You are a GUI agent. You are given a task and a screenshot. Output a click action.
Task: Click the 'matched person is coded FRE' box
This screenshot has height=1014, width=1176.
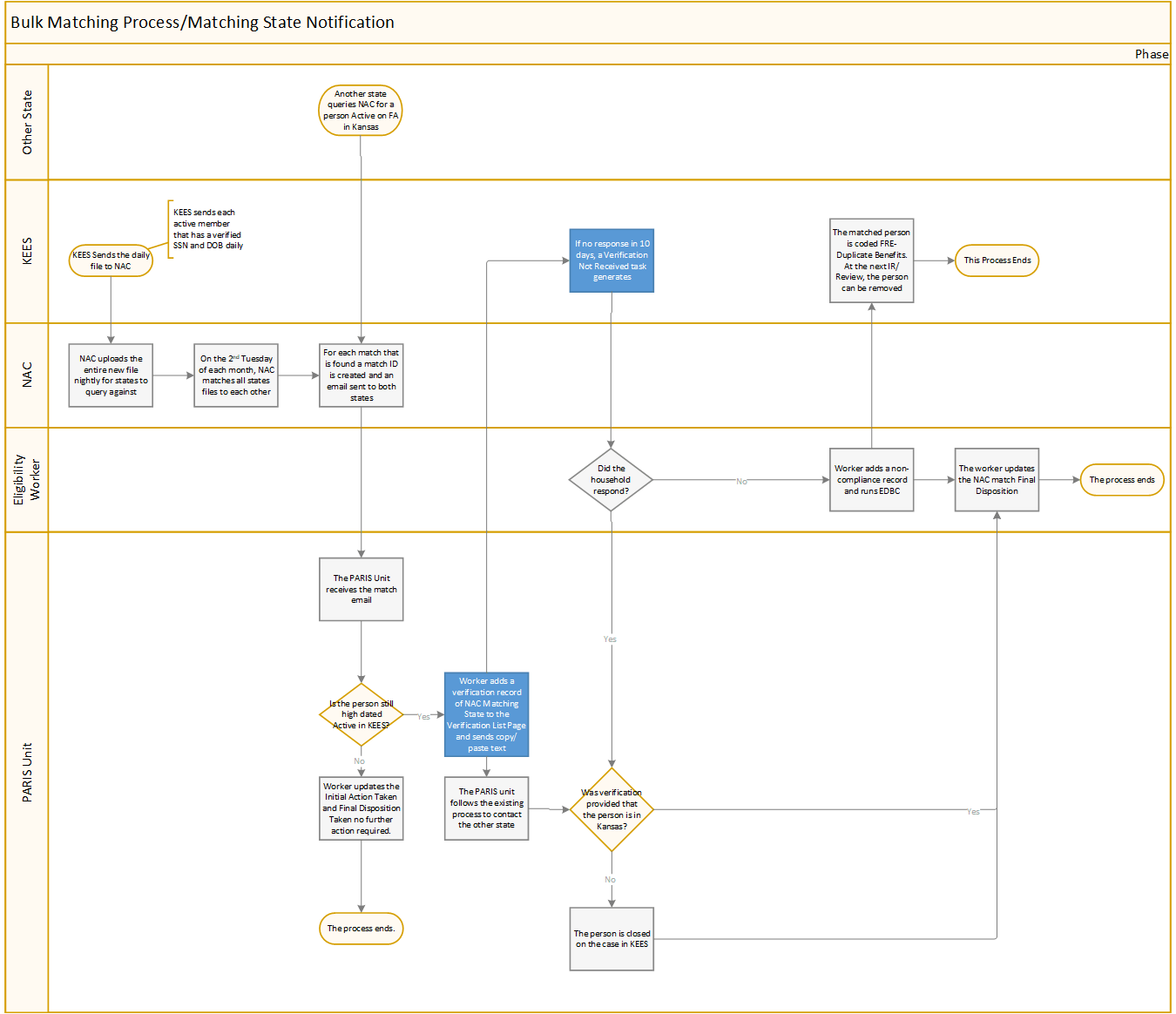click(871, 260)
